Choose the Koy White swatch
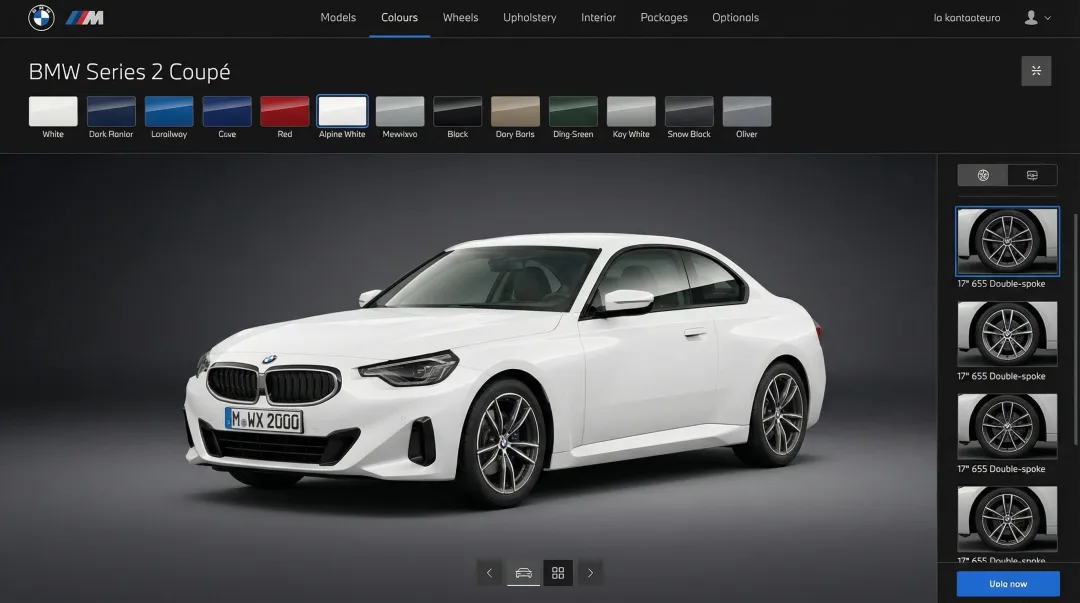Viewport: 1080px width, 603px height. click(631, 111)
